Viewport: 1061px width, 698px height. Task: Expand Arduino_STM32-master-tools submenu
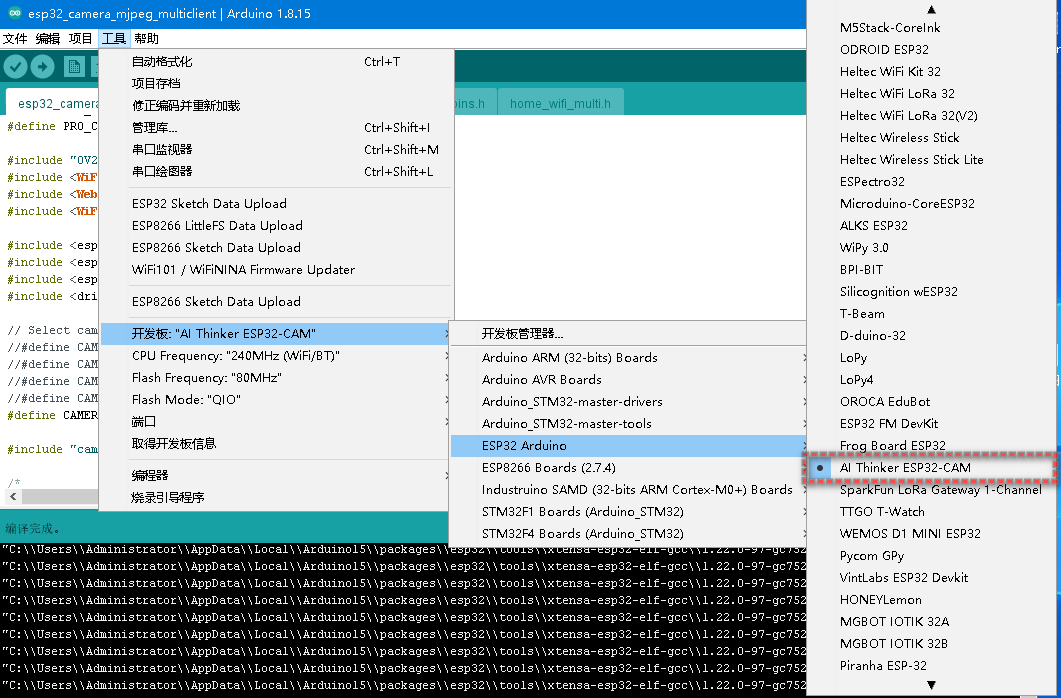click(629, 423)
